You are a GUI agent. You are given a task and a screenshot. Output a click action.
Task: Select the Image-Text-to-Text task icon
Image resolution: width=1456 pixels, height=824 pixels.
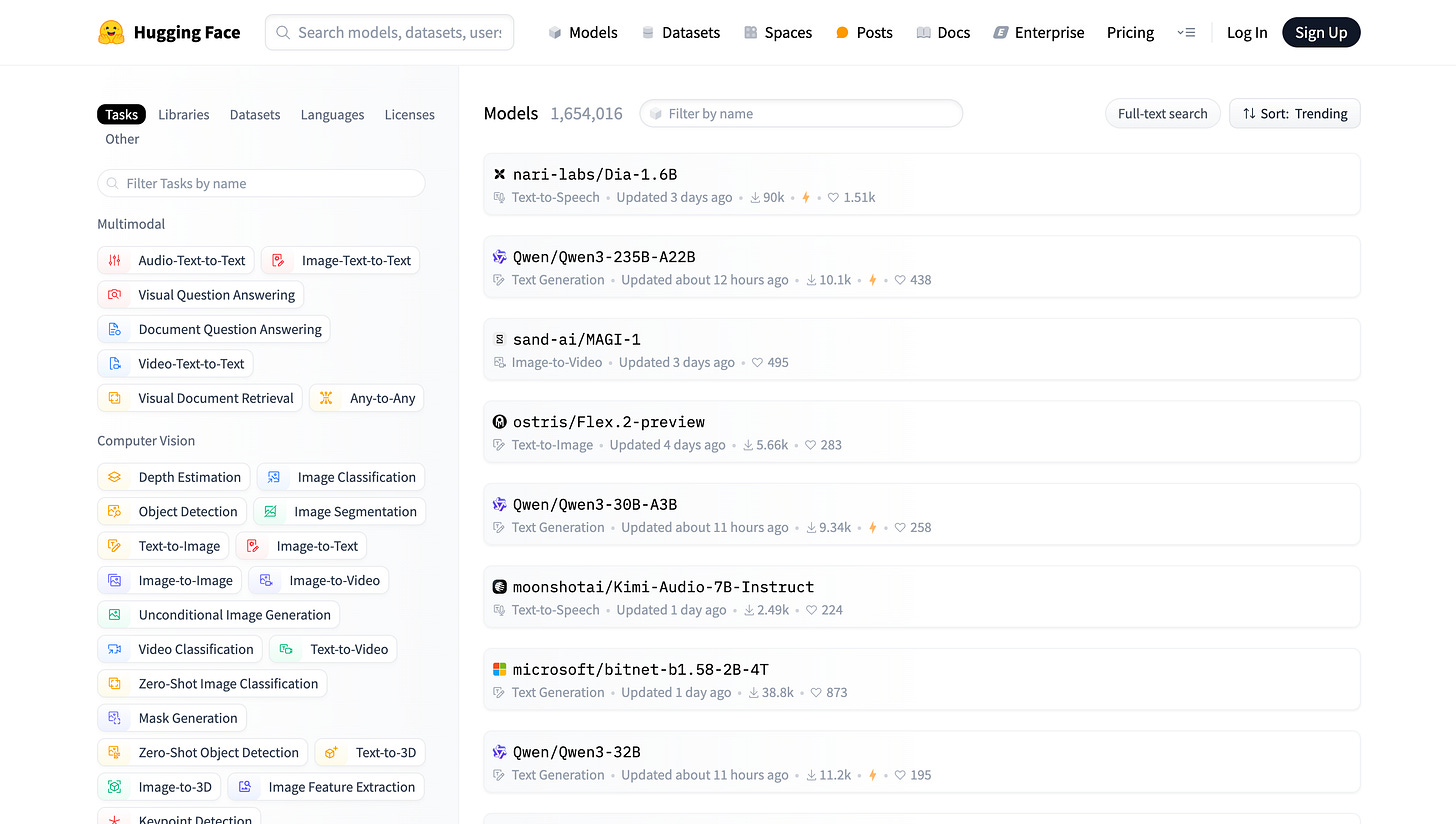click(x=278, y=260)
